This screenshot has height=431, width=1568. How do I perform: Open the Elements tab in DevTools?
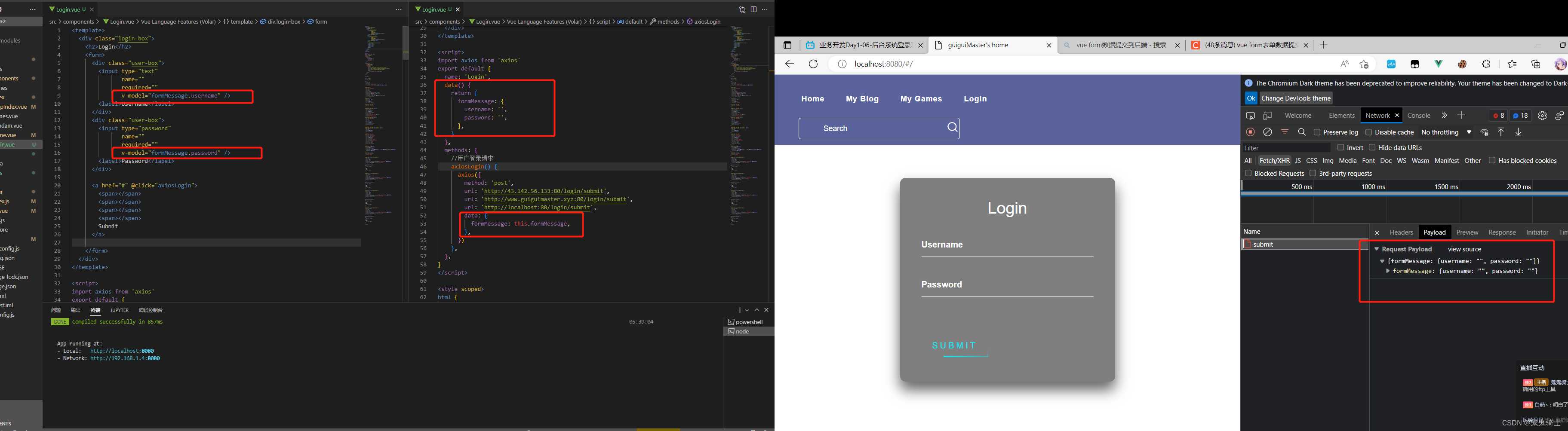coord(1341,116)
